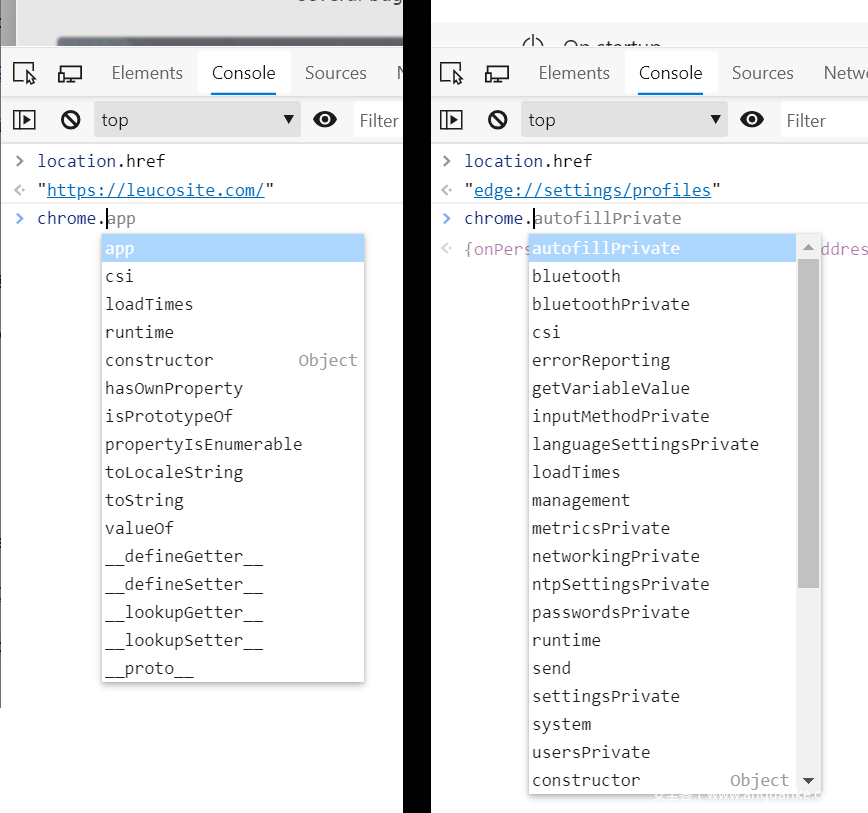Screen dimensions: 868x813
Task: Clear console in left DevTools
Action: coord(70,120)
